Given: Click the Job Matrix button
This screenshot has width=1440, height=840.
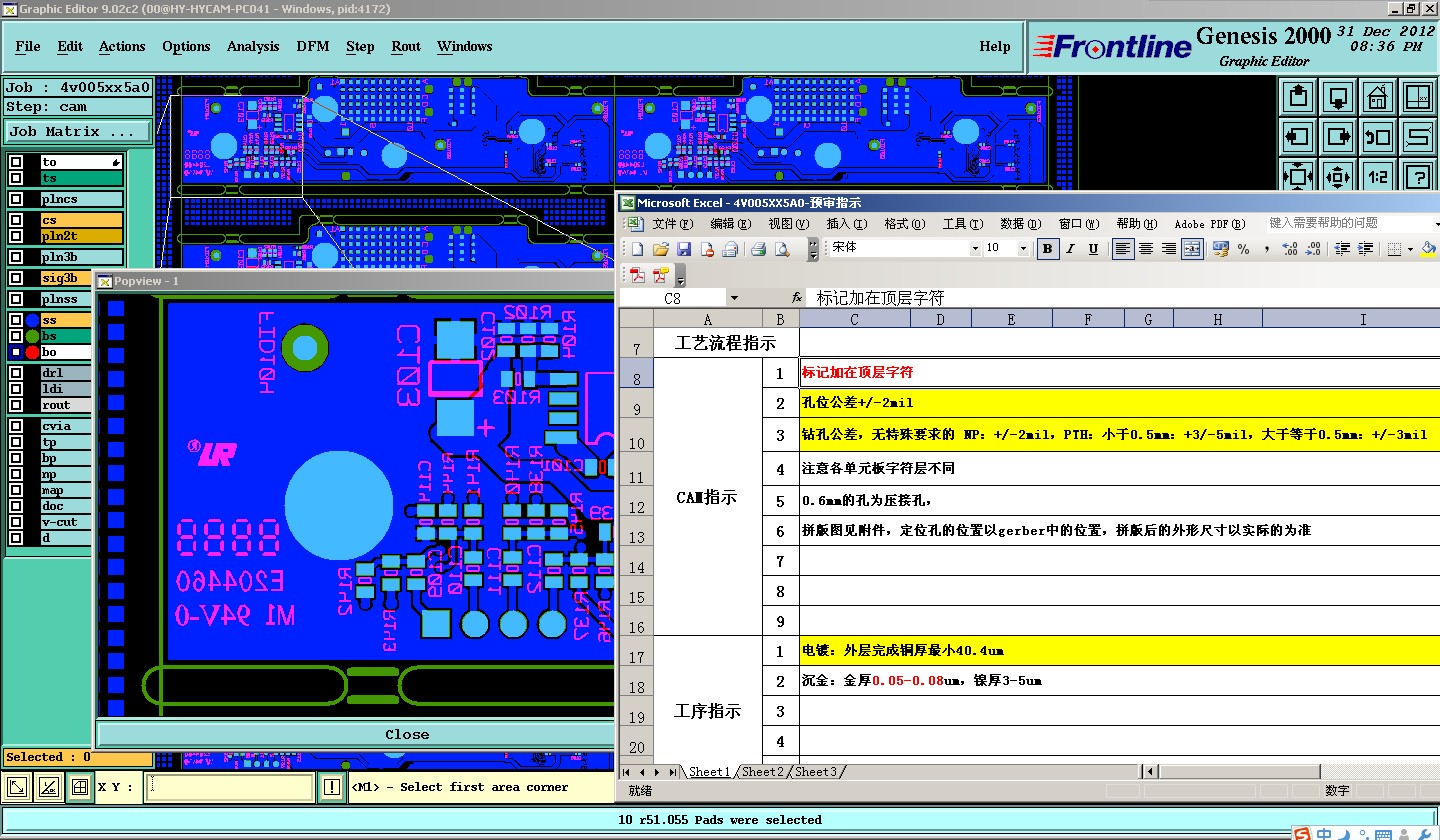Looking at the screenshot, I should coord(78,131).
